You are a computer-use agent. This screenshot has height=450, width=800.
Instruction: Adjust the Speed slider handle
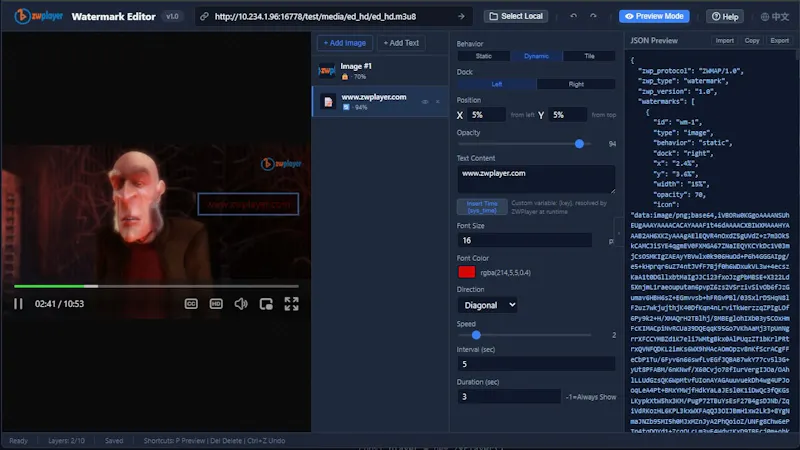476,335
